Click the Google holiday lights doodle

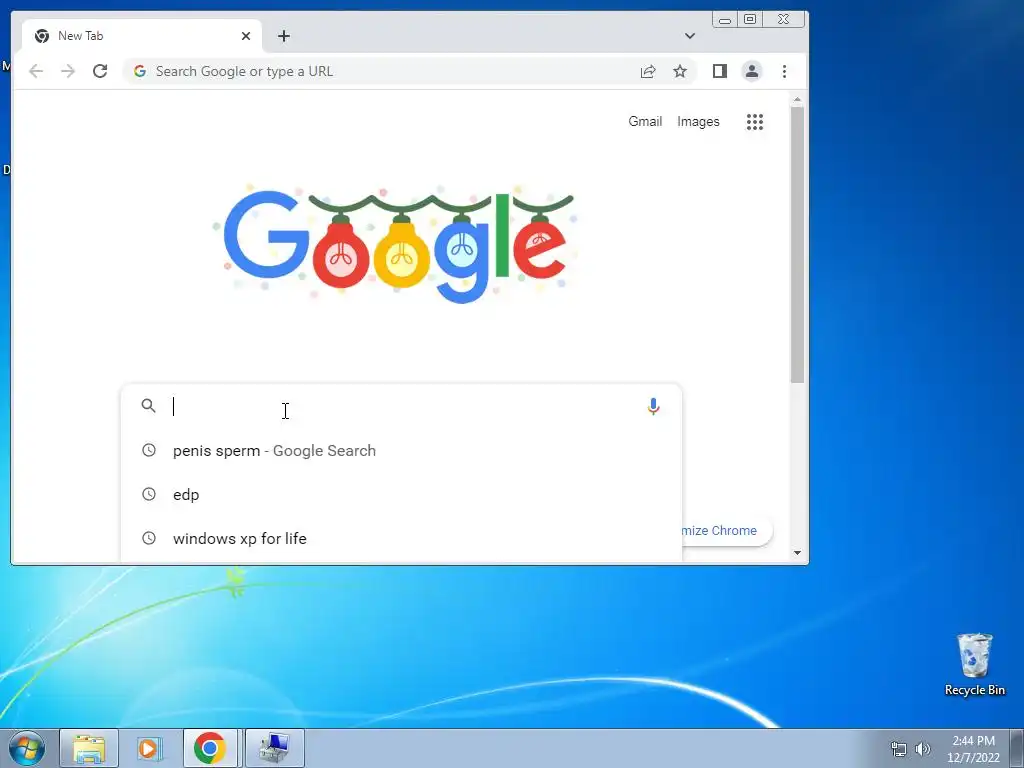tap(397, 243)
